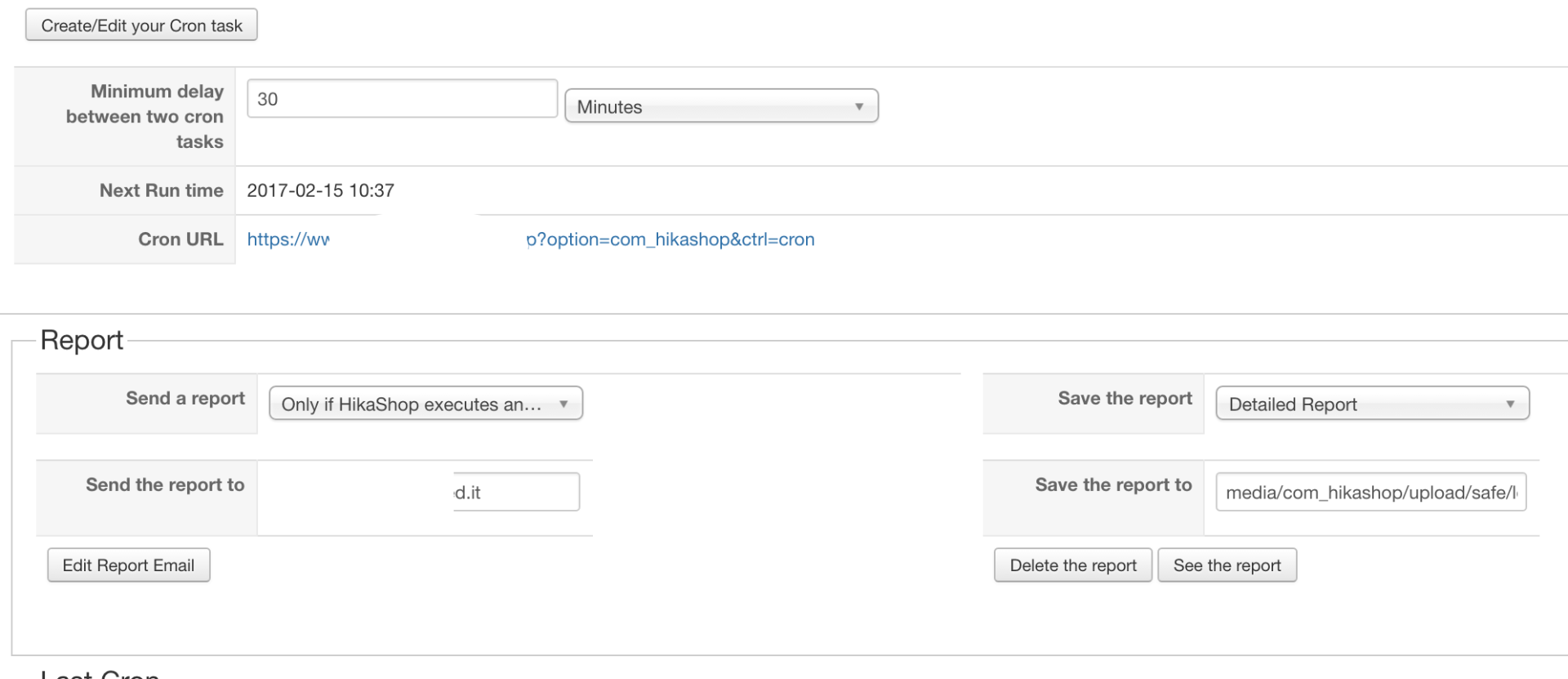Screen dimensions: 1568x679
Task: Click the Send a report label
Action: pyautogui.click(x=185, y=399)
